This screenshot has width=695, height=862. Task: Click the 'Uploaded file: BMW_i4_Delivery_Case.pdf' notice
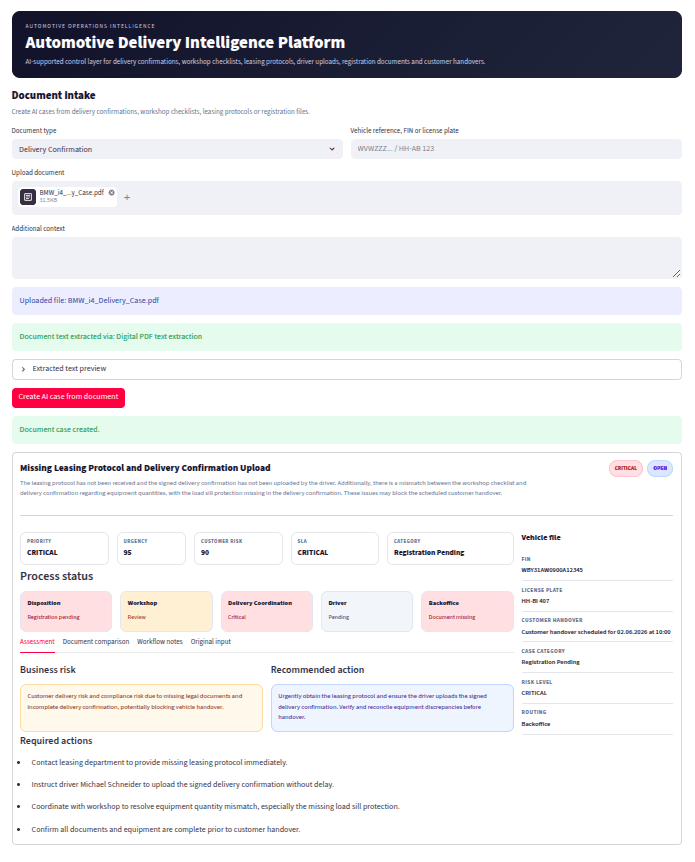[x=346, y=301]
